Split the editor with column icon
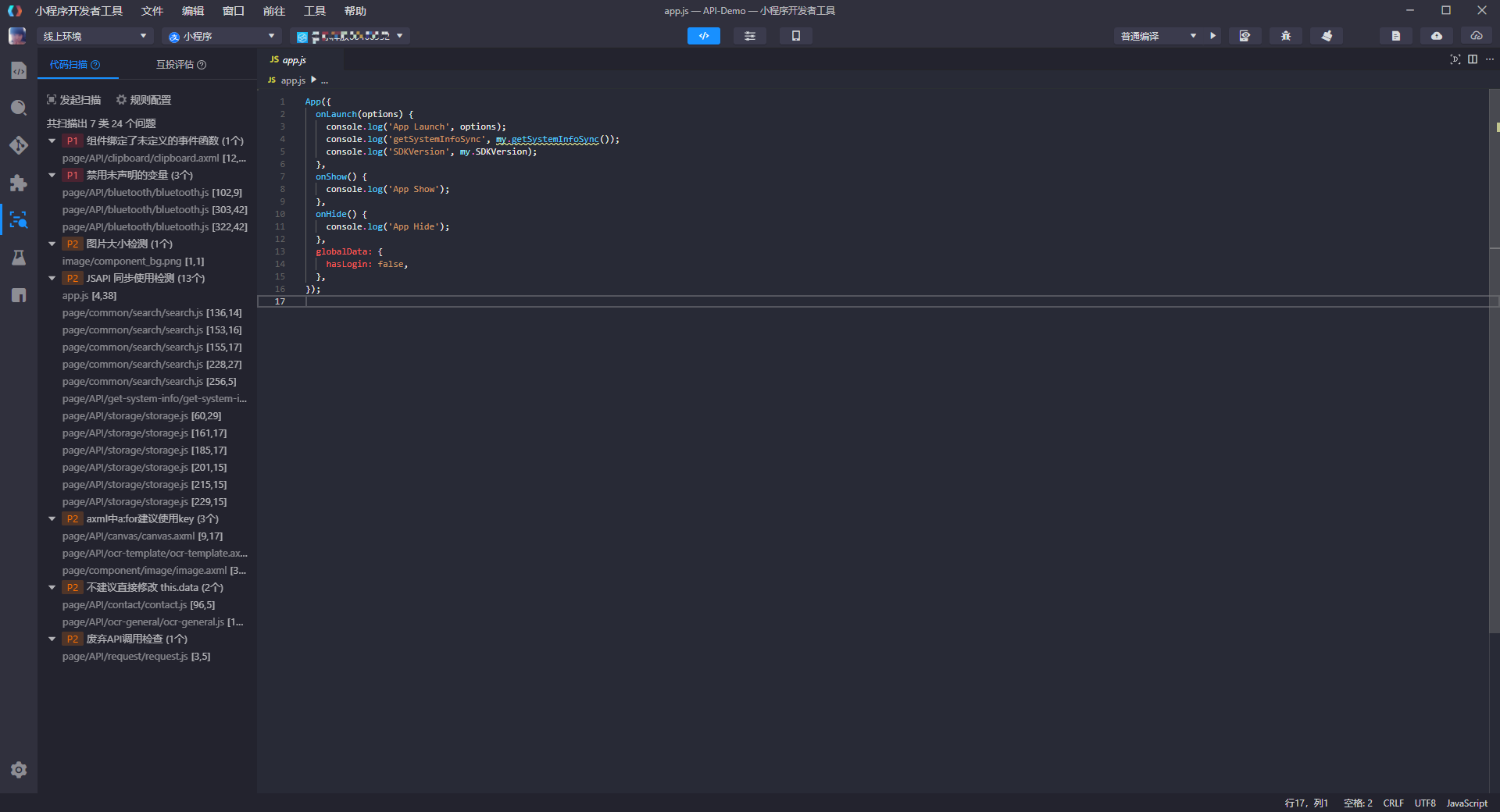 point(1473,59)
